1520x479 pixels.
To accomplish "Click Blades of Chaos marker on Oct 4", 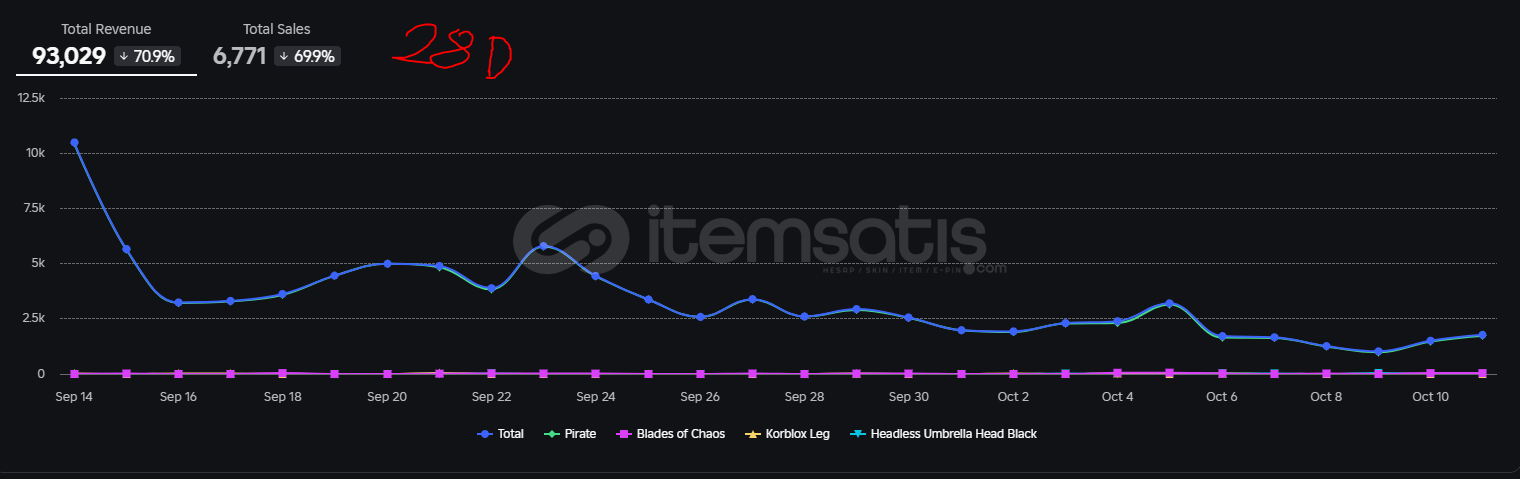I will [x=1117, y=373].
